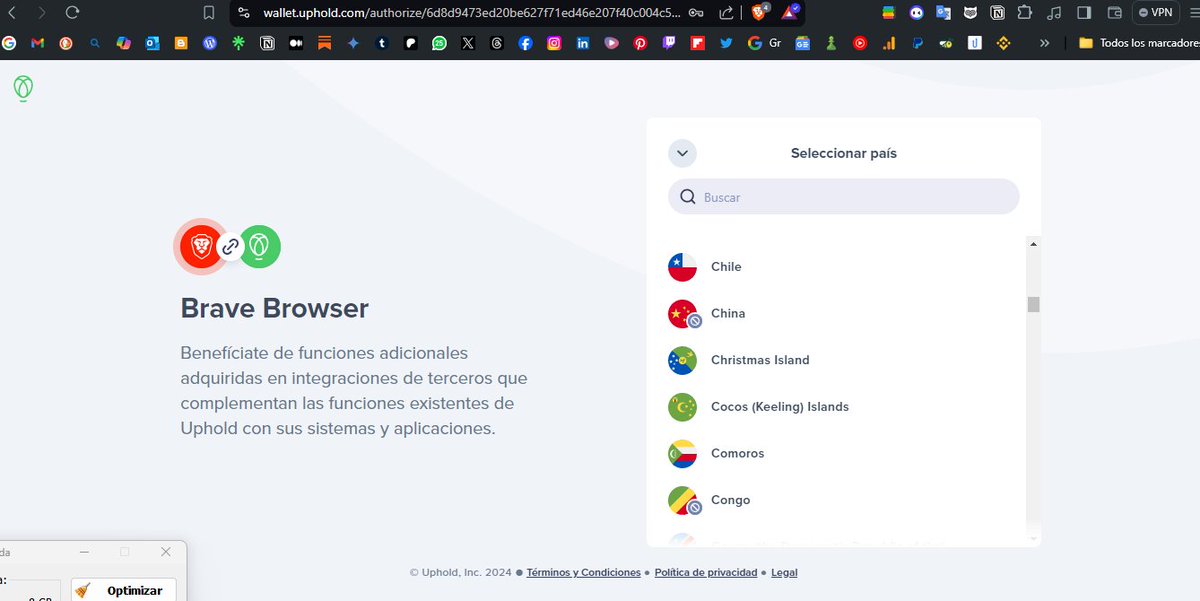Viewport: 1200px width, 601px height.
Task: Open the Twitter bird bookmark
Action: click(x=726, y=44)
